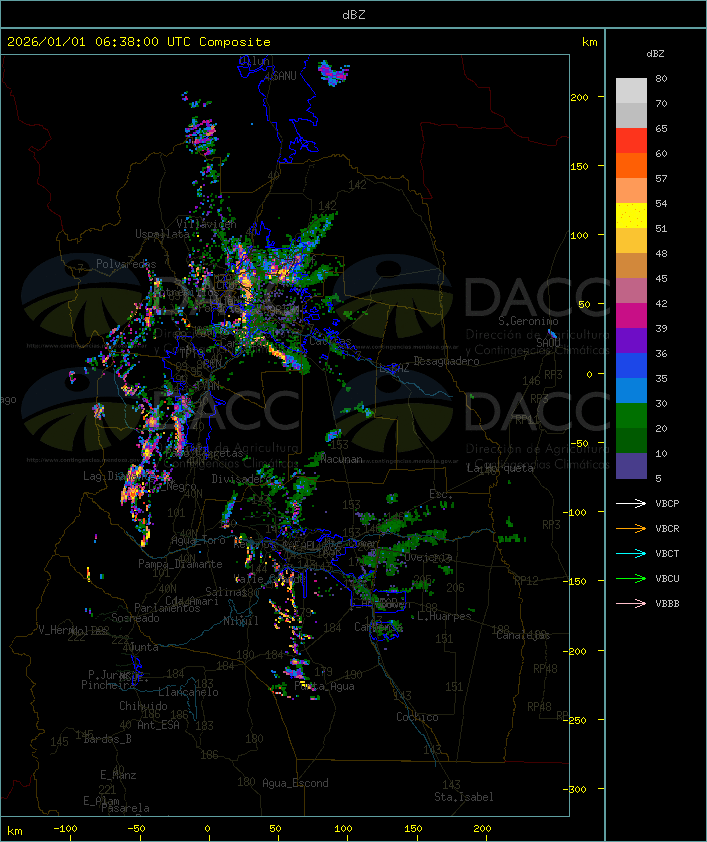This screenshot has height=842, width=707.
Task: Click the 'Cochico' map label
Action: (417, 717)
